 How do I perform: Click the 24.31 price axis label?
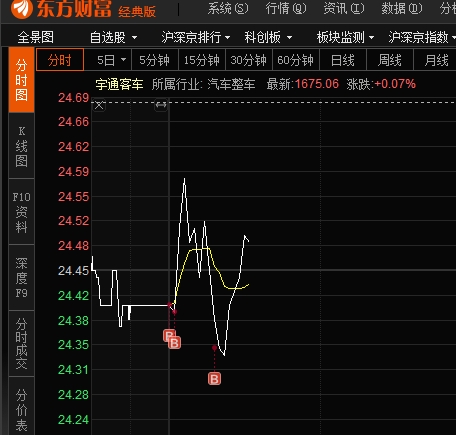tap(74, 370)
